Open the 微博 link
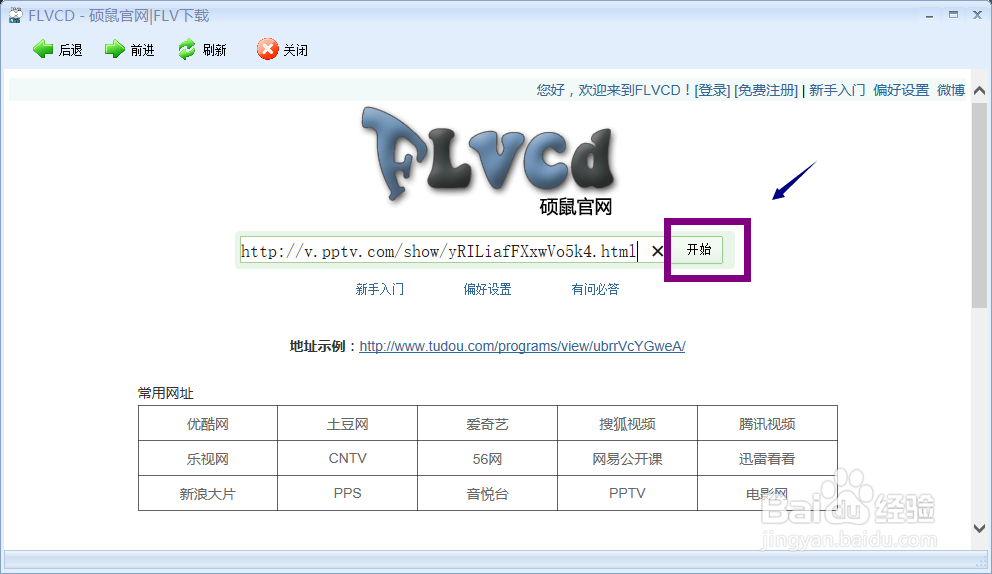This screenshot has width=992, height=574. tap(951, 90)
